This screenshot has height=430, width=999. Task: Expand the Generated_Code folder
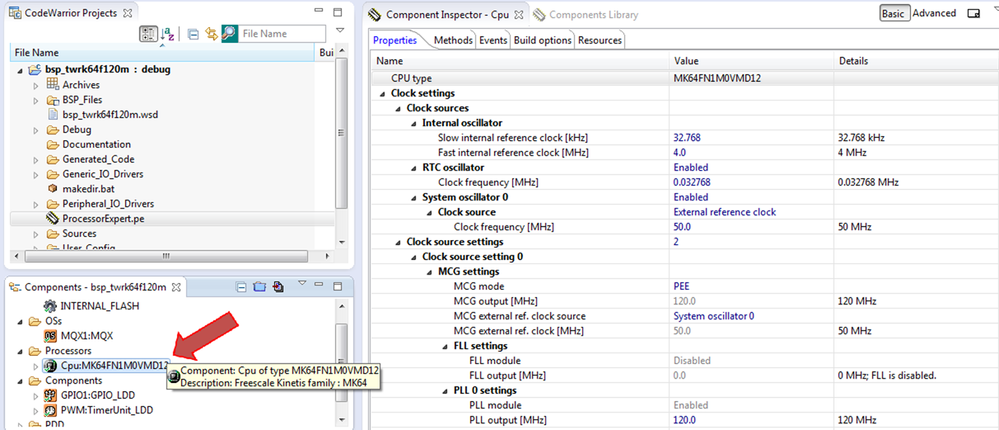click(36, 159)
